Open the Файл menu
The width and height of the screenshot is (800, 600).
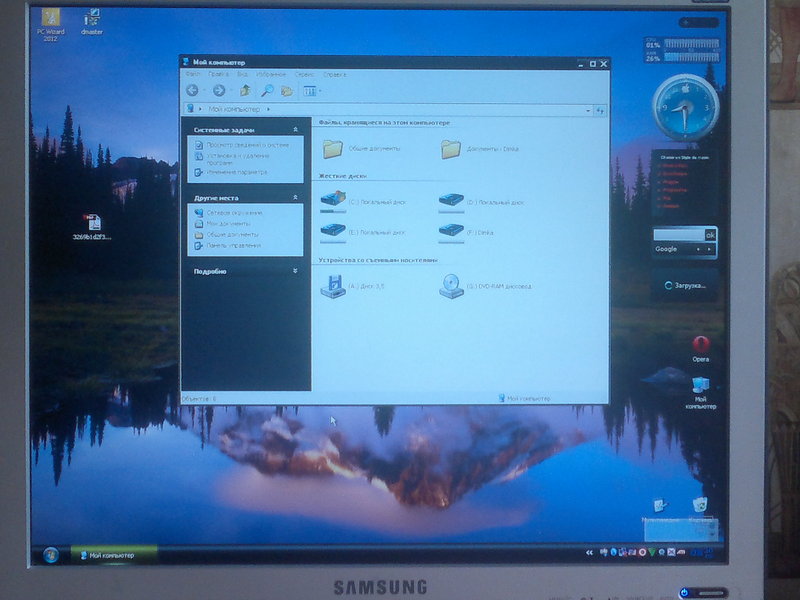pyautogui.click(x=193, y=74)
